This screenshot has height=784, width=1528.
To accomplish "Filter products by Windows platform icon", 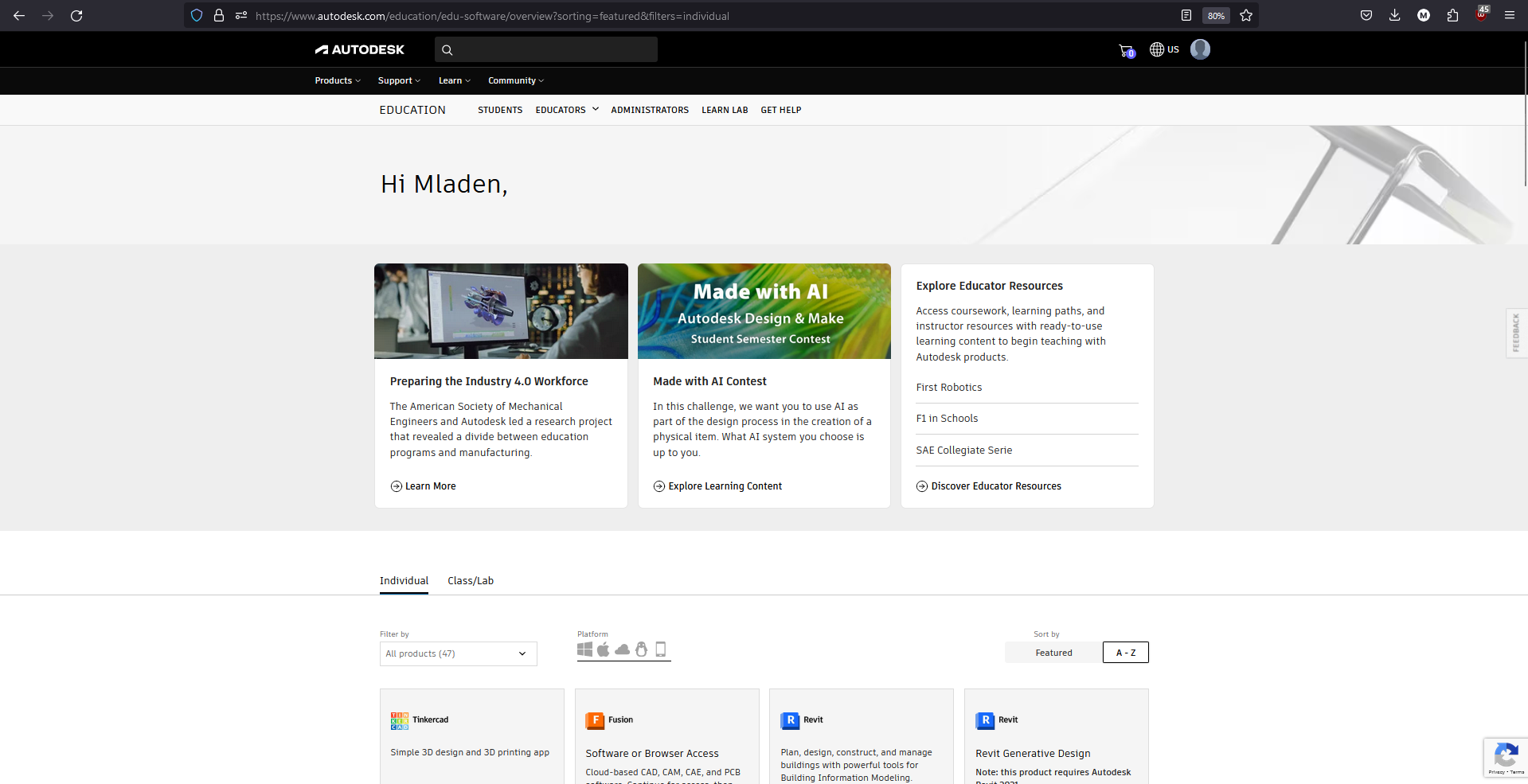I will [584, 649].
